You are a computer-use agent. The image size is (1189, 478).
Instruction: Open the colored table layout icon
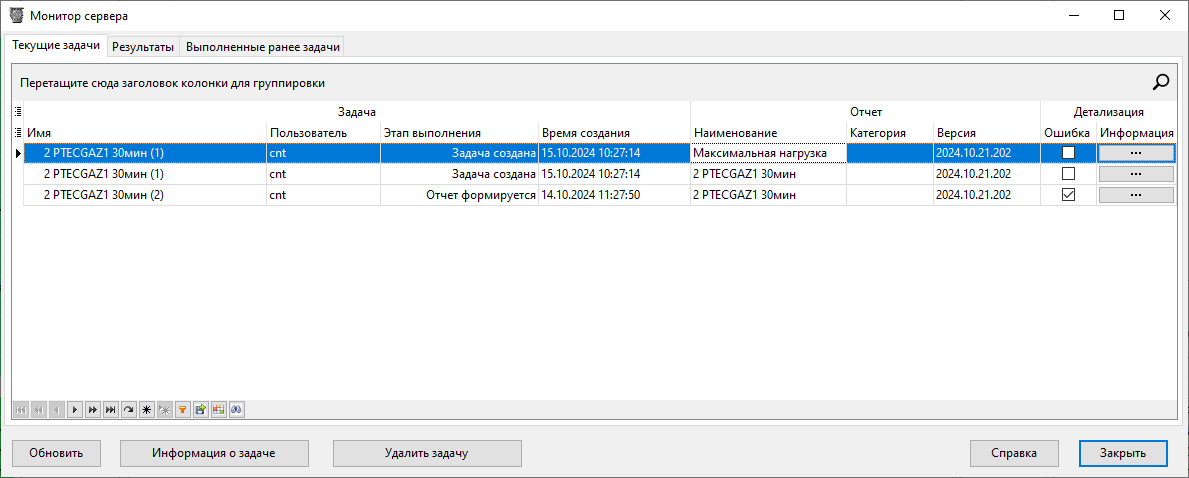click(218, 410)
